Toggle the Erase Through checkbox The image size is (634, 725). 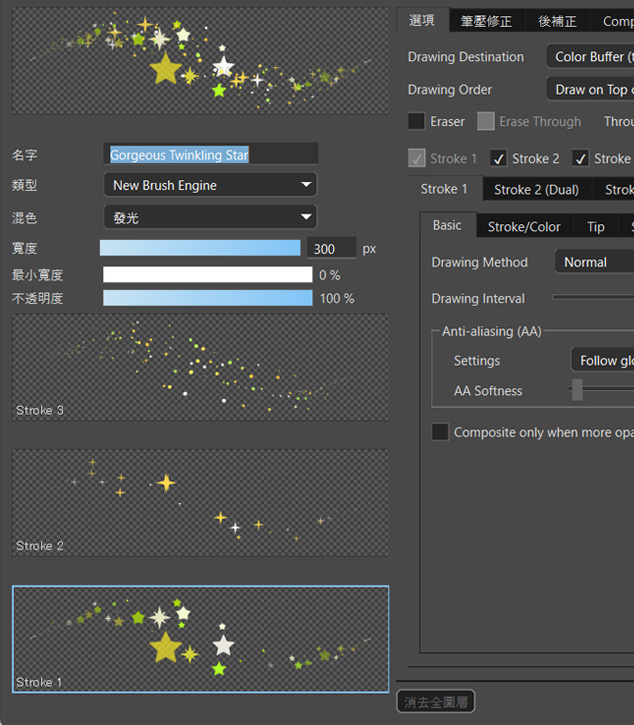click(486, 122)
